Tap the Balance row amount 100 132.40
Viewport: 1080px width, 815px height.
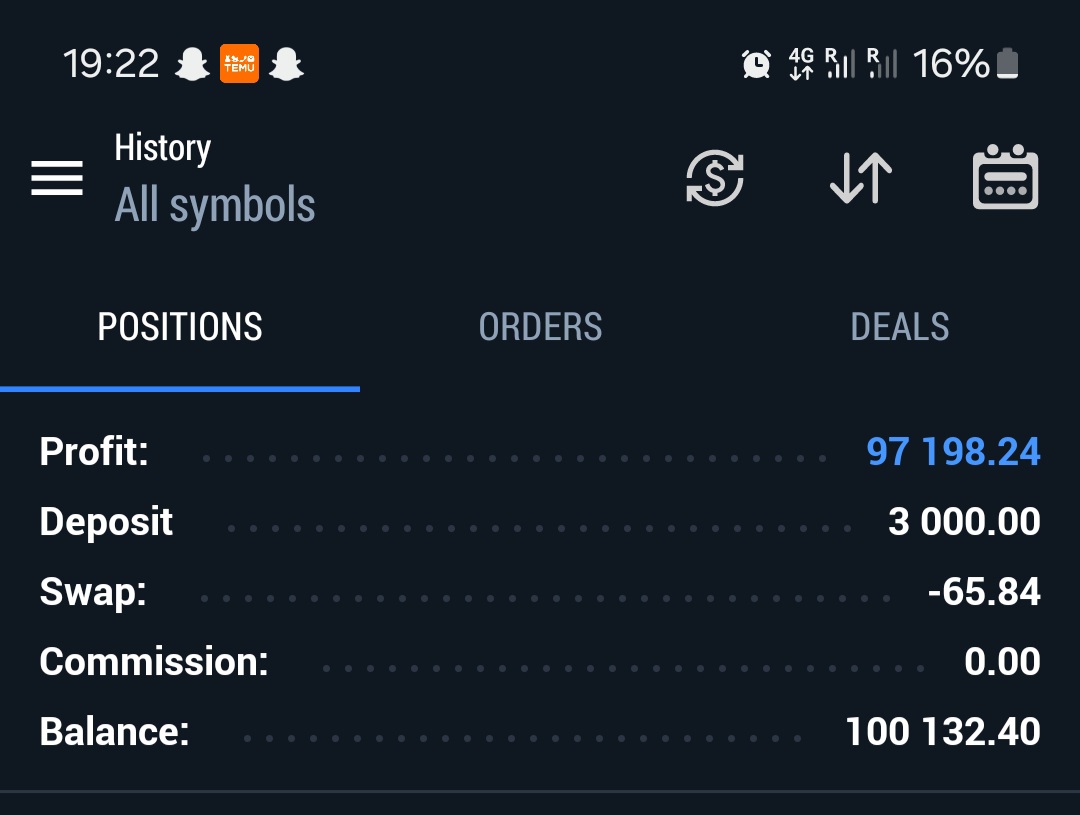click(x=942, y=732)
